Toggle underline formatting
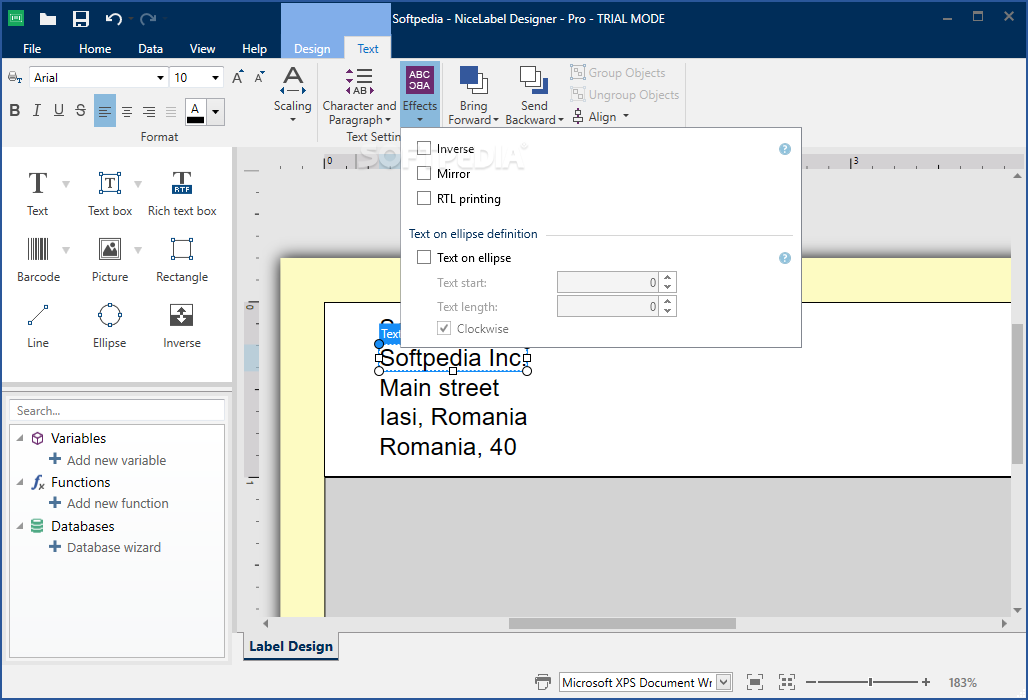 pyautogui.click(x=59, y=110)
